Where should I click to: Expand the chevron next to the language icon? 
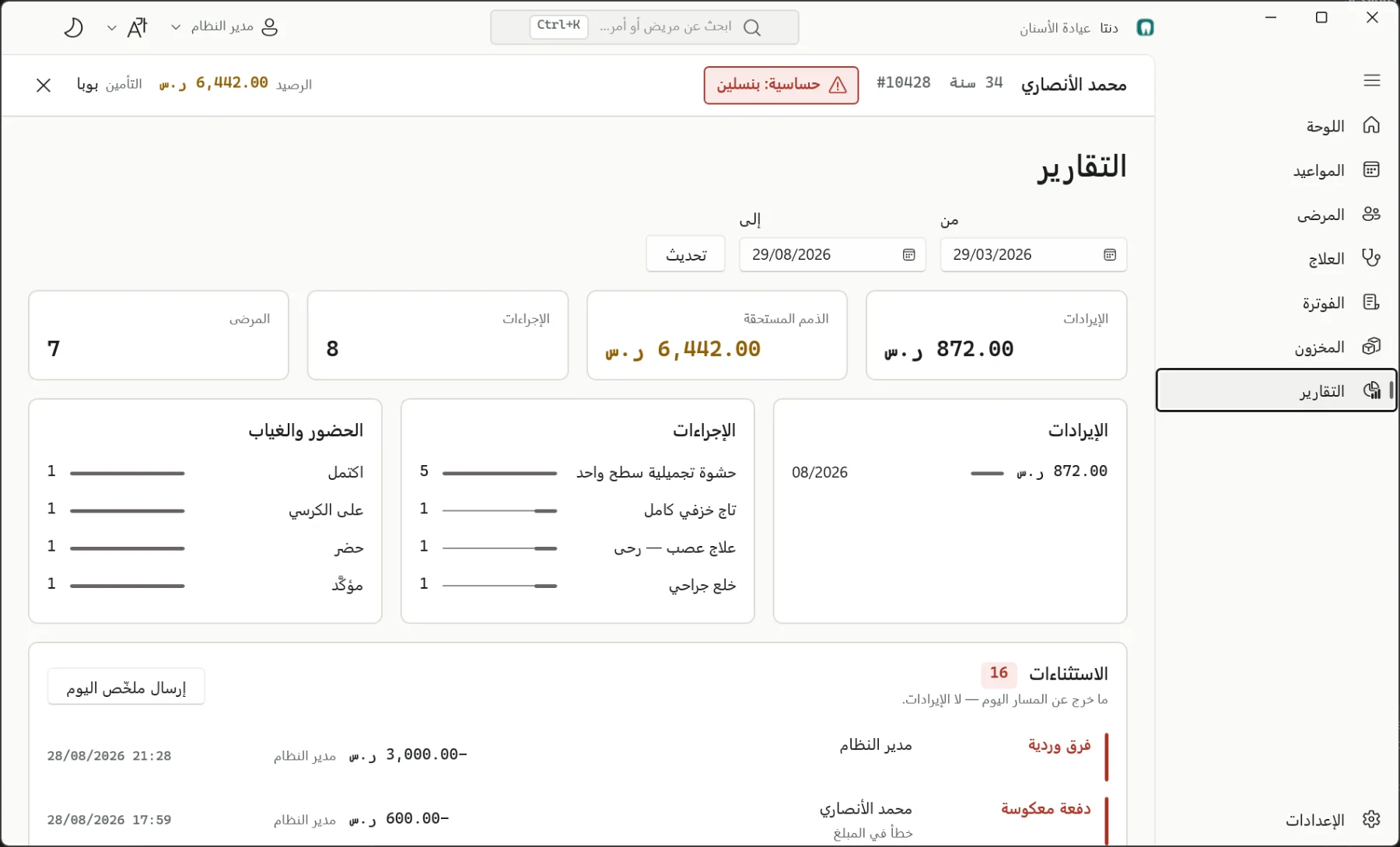(x=112, y=27)
